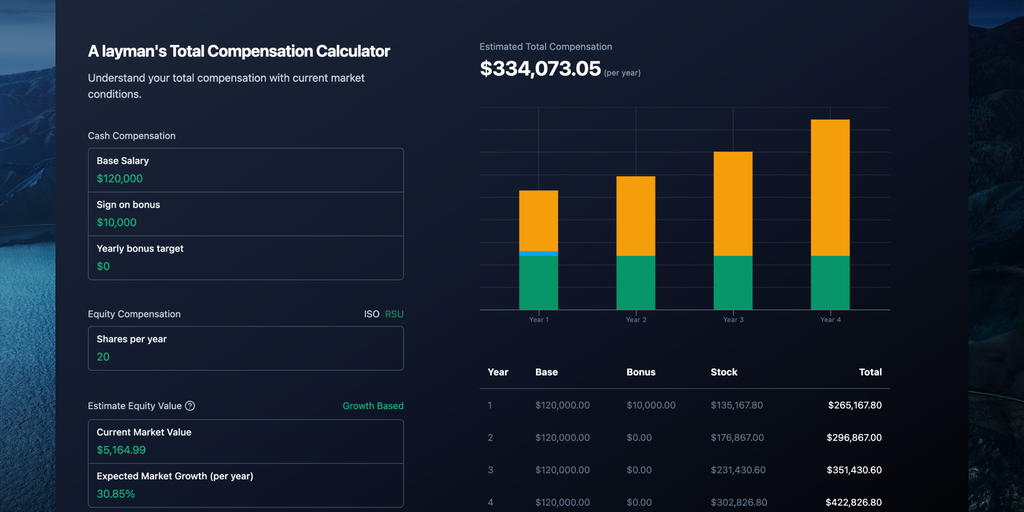
Task: Select the Year 4 orange stock bar
Action: click(x=830, y=187)
